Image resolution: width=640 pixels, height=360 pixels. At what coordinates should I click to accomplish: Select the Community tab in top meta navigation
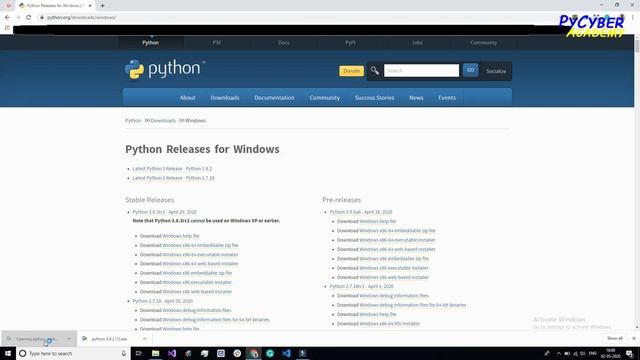[483, 42]
